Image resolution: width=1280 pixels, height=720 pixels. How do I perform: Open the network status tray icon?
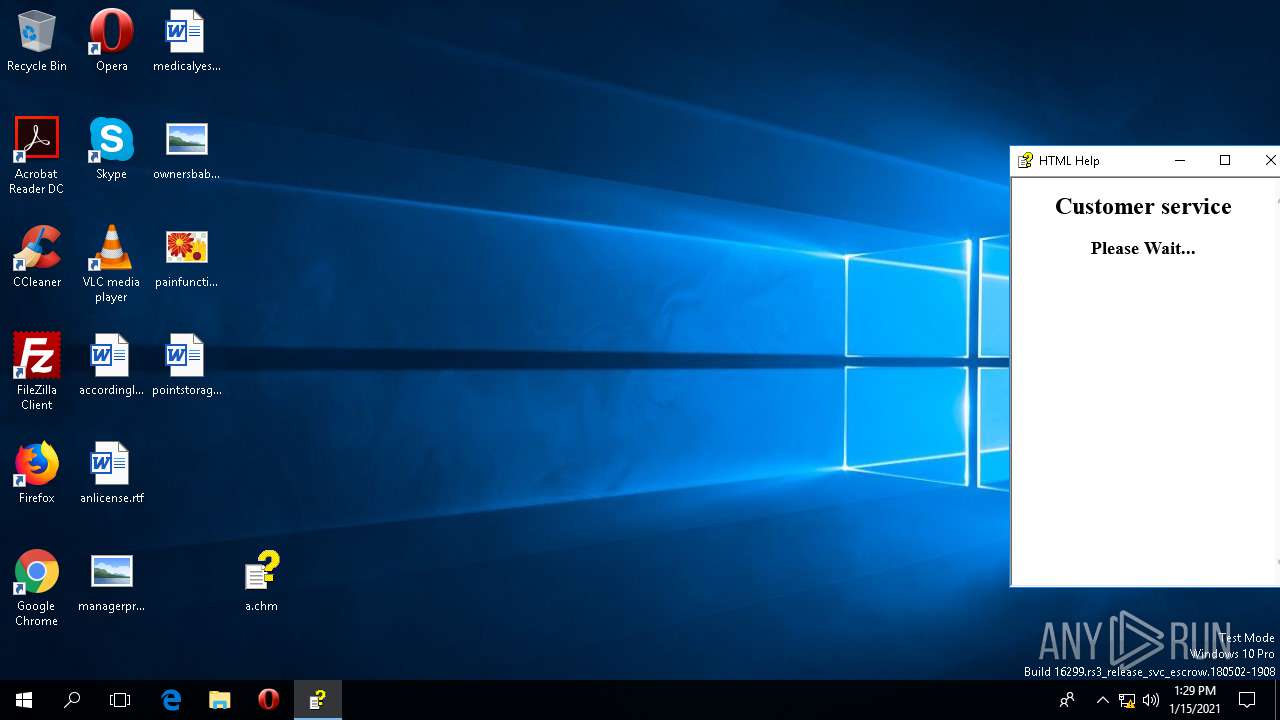[1127, 700]
